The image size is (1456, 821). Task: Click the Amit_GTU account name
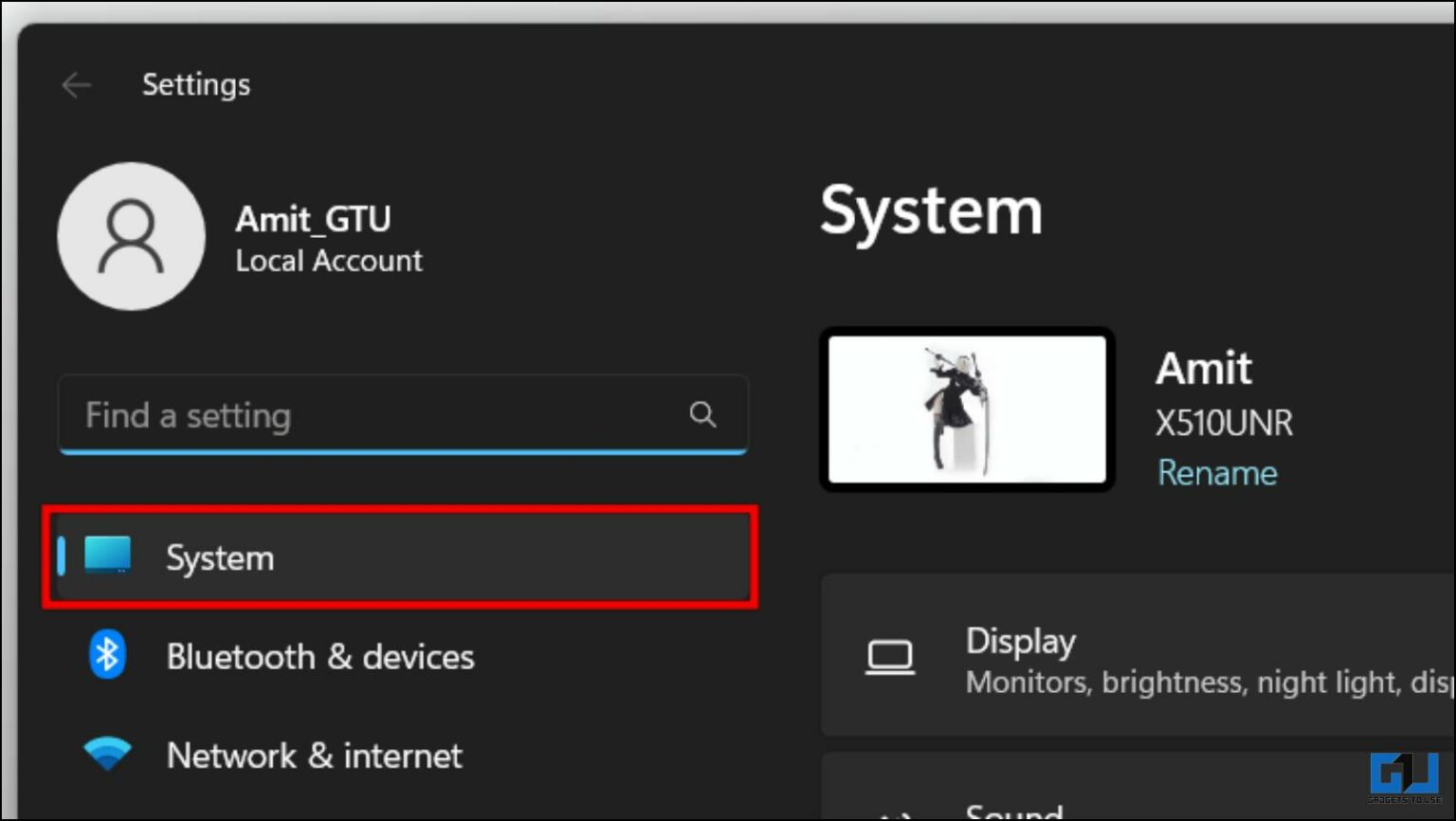pyautogui.click(x=313, y=218)
